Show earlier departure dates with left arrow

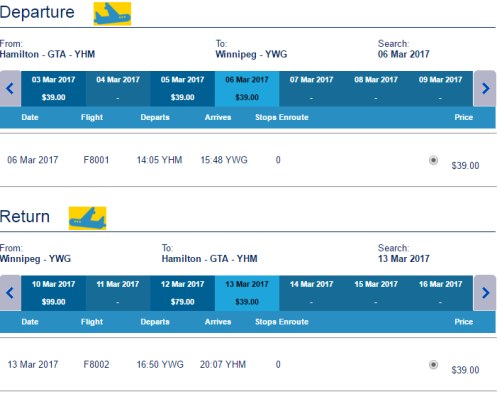click(10, 89)
